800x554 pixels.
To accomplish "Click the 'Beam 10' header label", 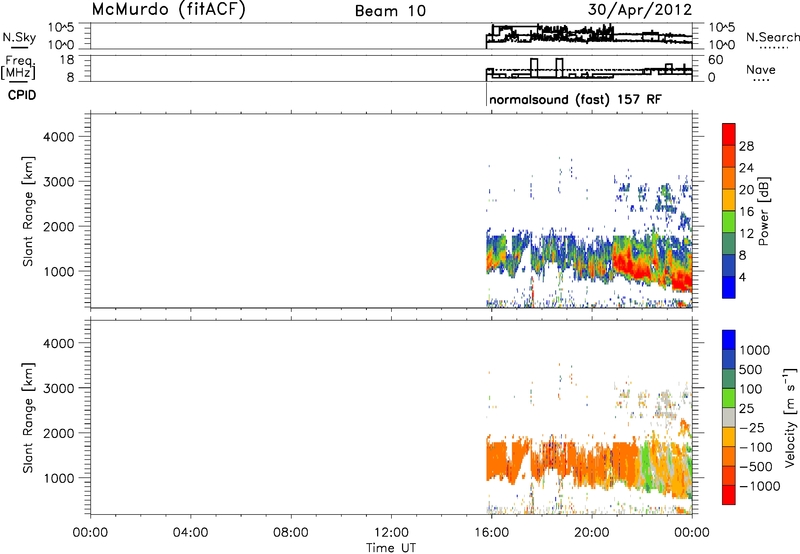I will coord(390,11).
